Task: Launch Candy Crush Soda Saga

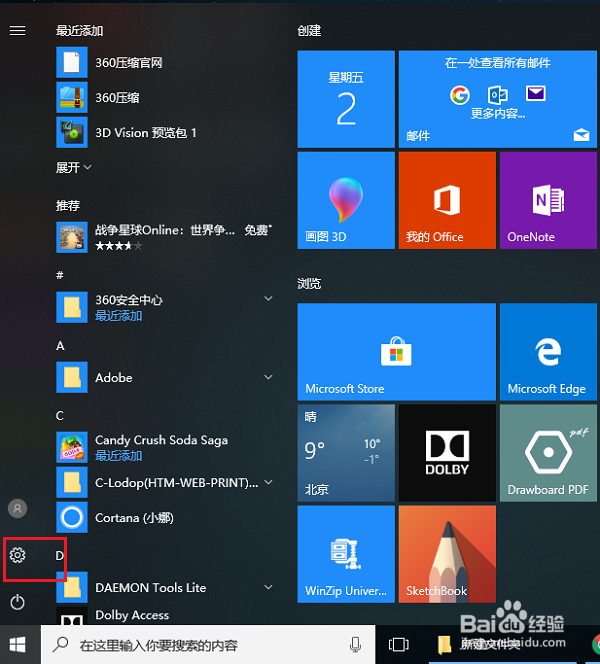Action: click(165, 447)
